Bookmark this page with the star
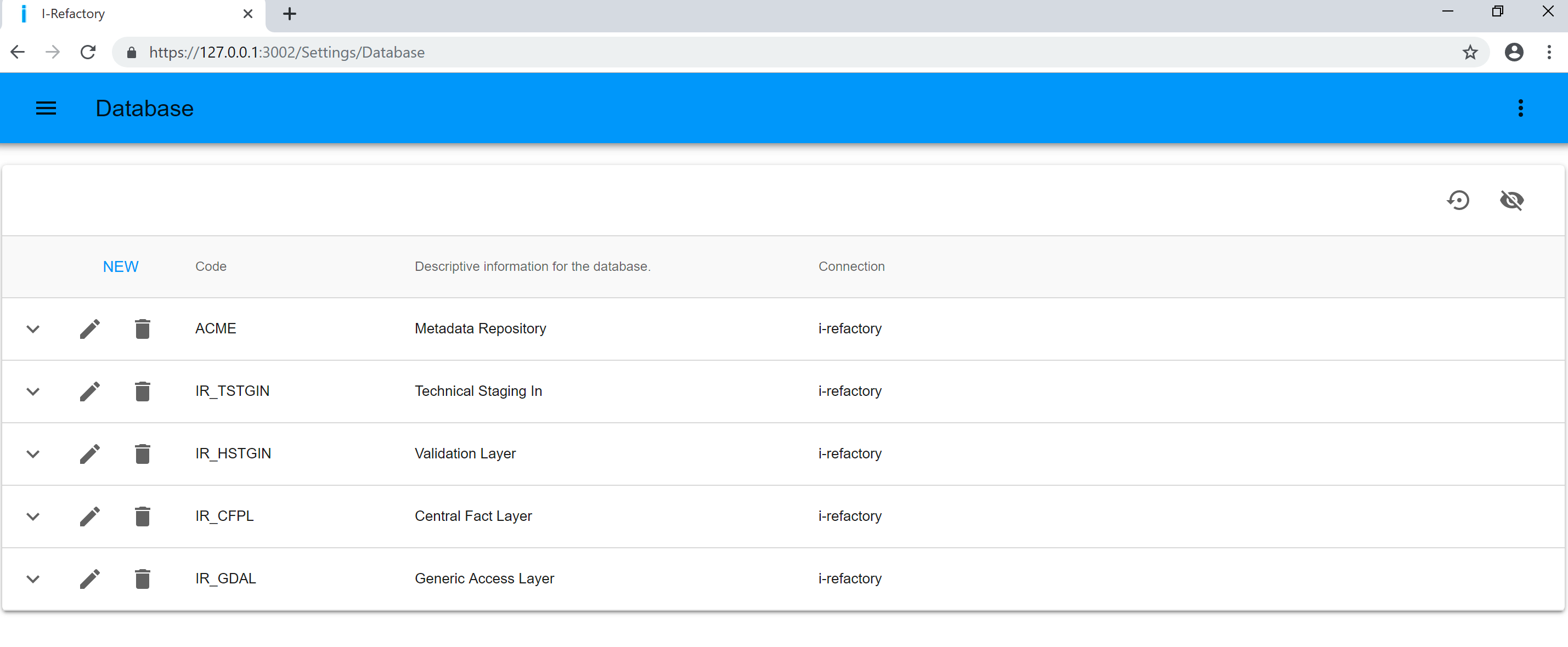 [x=1470, y=52]
